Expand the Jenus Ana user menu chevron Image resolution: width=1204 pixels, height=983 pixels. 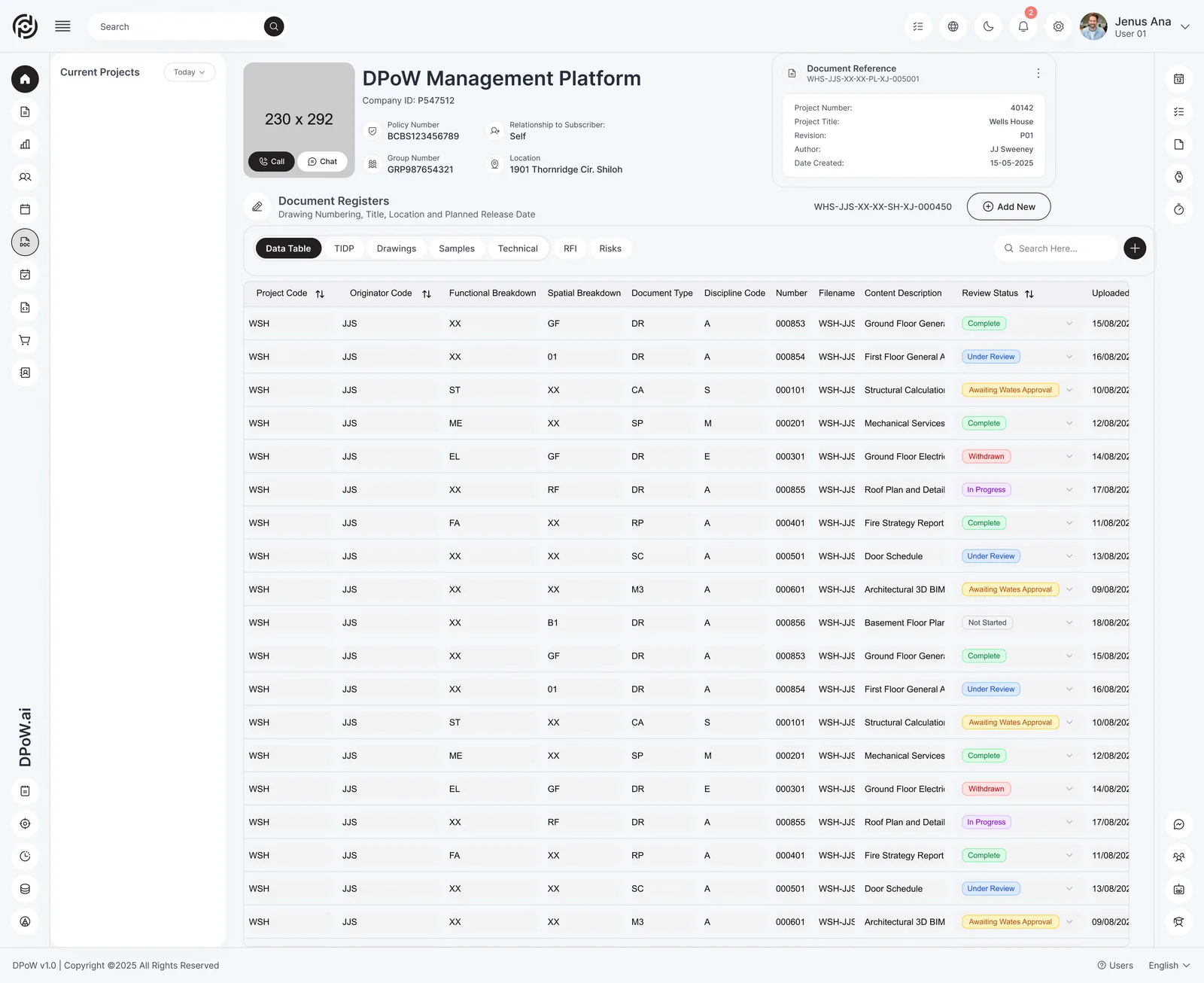point(1185,27)
